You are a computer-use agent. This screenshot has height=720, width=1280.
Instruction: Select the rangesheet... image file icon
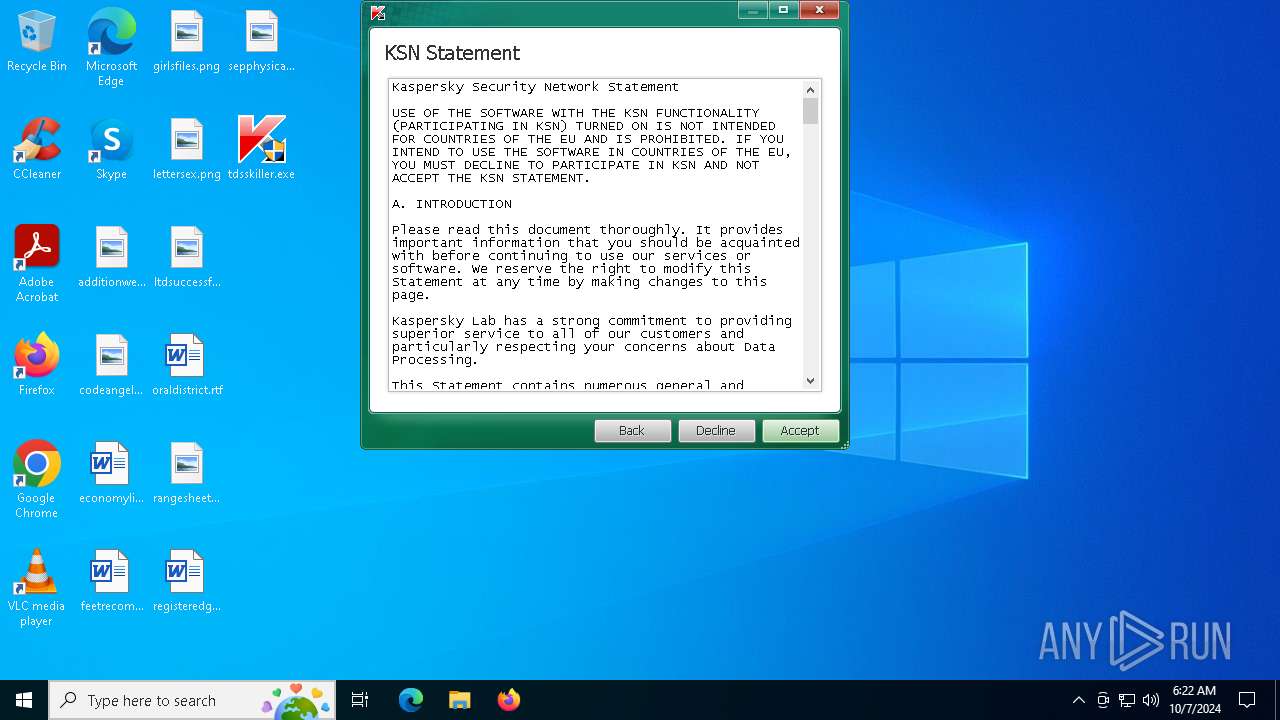pos(186,473)
